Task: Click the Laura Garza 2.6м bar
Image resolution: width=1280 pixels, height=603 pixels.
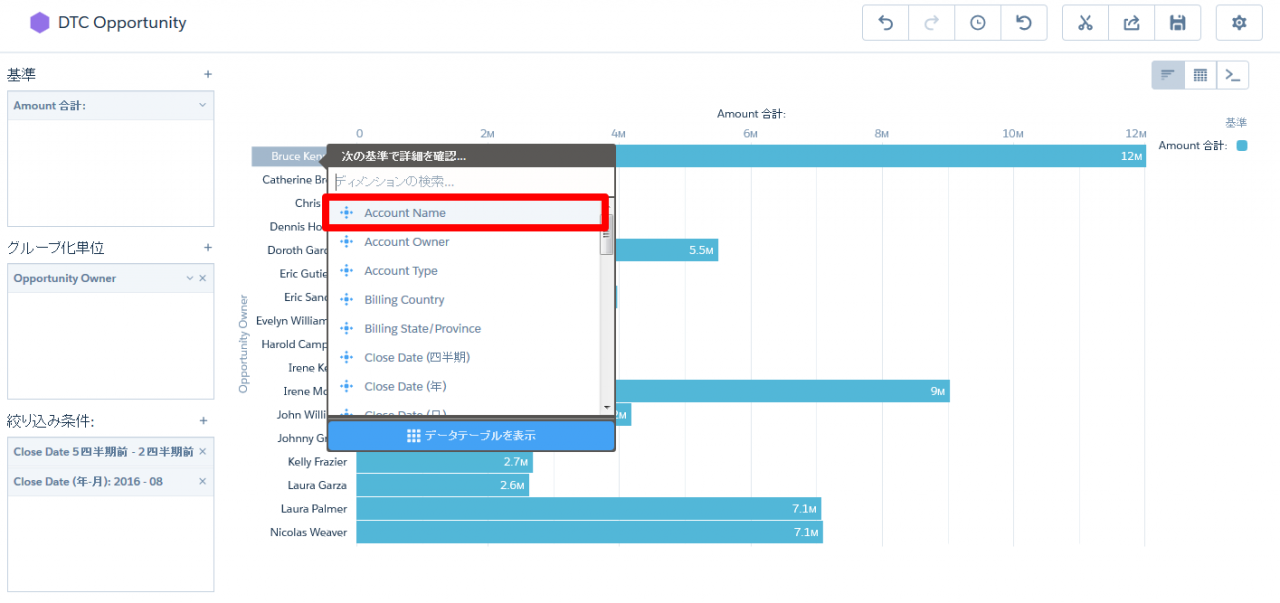Action: coord(442,485)
